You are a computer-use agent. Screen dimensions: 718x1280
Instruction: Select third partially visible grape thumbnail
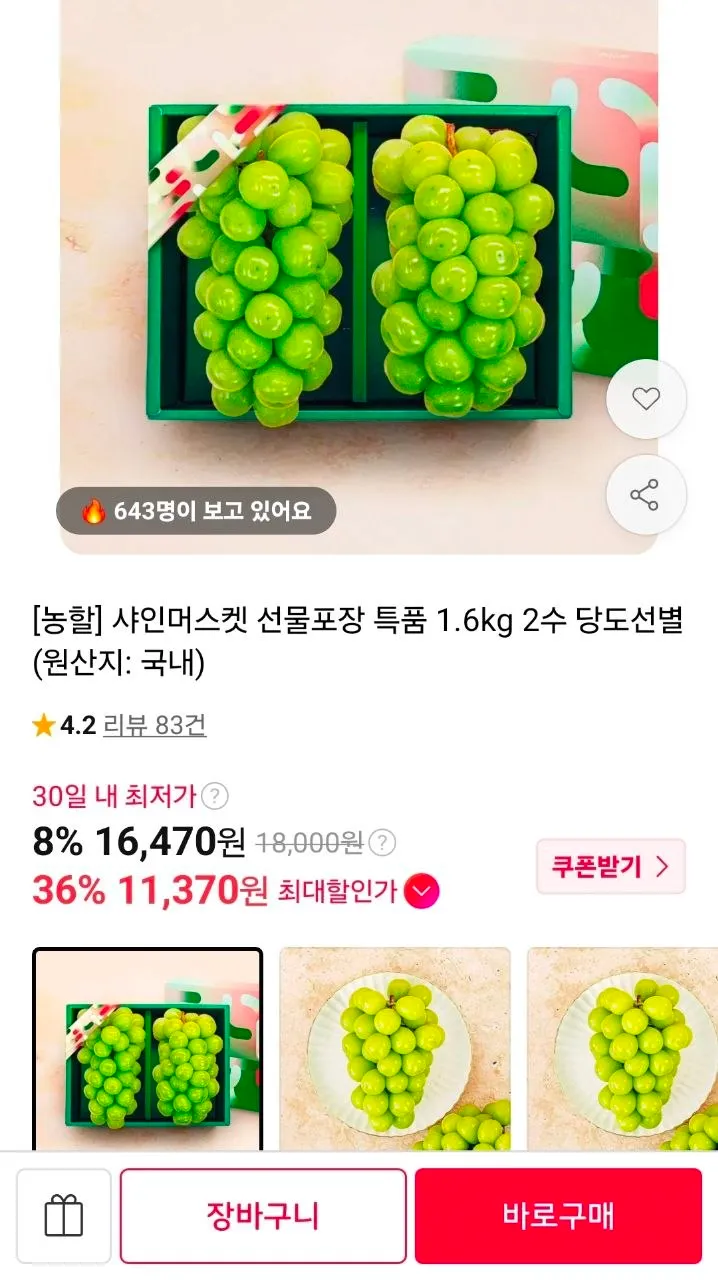tap(623, 1049)
